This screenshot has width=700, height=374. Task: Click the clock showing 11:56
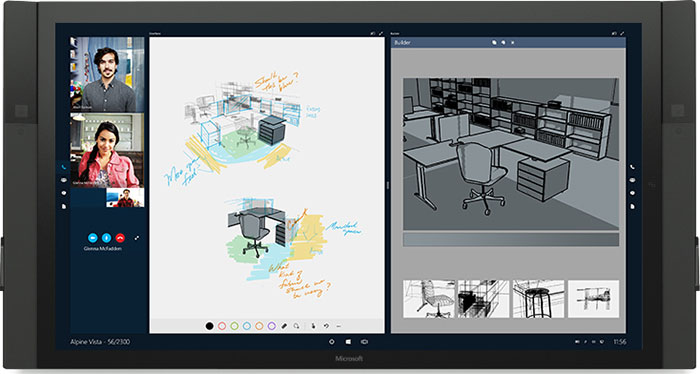[x=620, y=342]
